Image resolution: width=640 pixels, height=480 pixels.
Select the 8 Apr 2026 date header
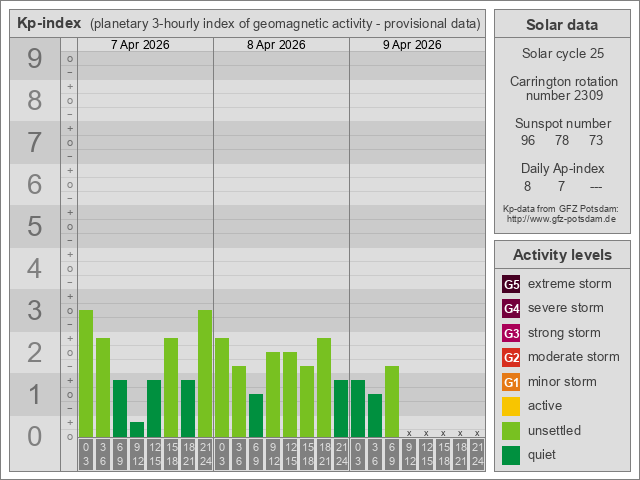pyautogui.click(x=276, y=45)
